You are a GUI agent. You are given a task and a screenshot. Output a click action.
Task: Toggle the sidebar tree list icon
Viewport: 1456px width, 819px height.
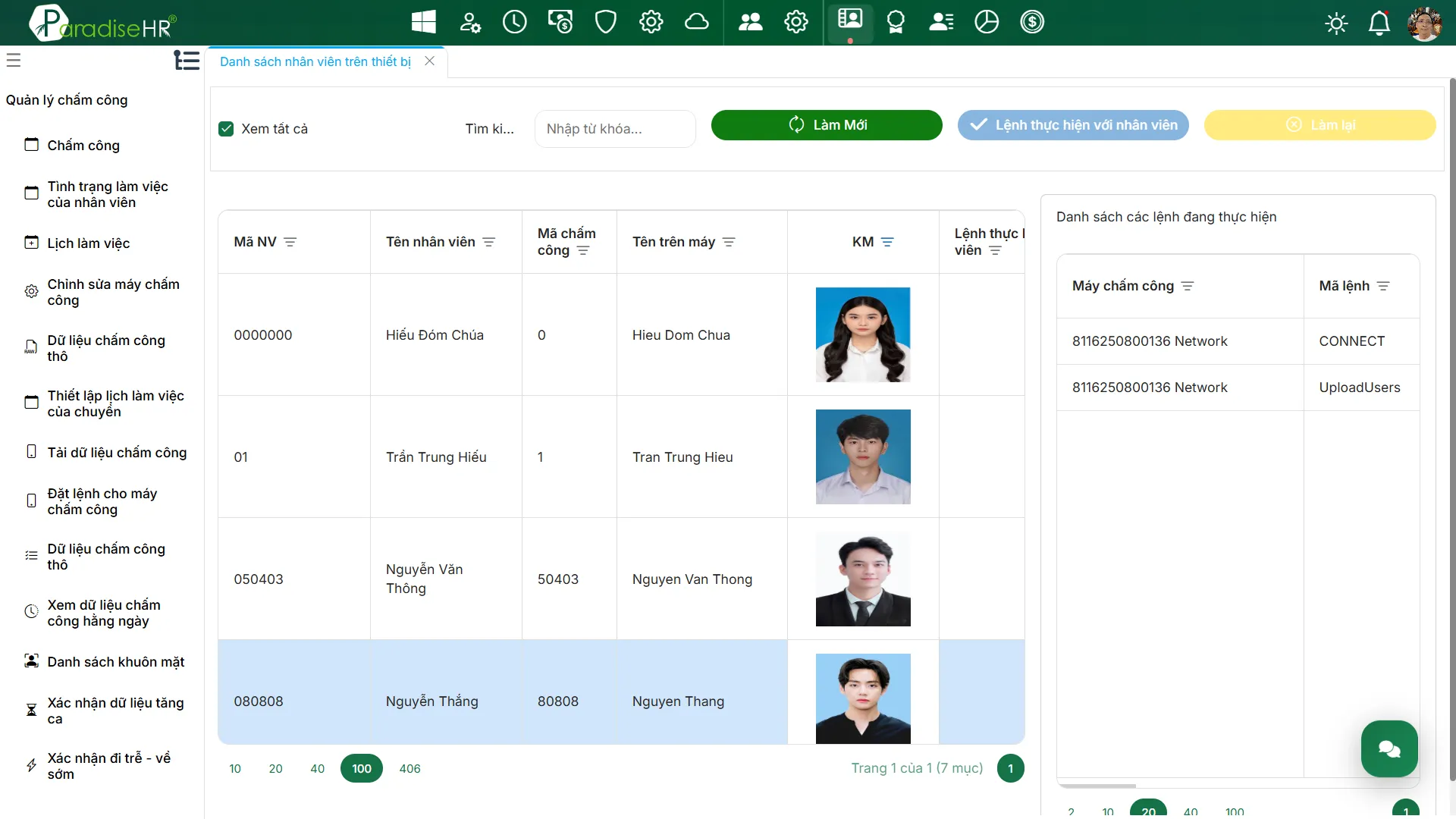click(187, 60)
